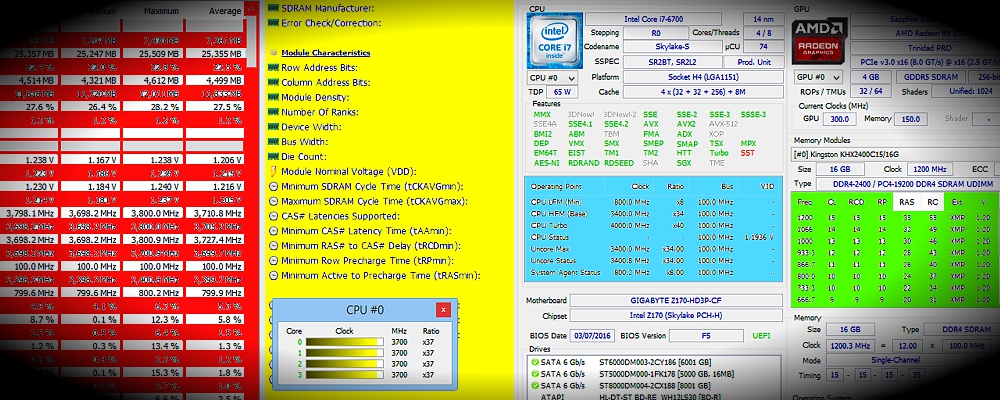Click the Intel Z170 (Skylake PCH-H) chipset field
The width and height of the screenshot is (1000, 400).
pos(676,316)
